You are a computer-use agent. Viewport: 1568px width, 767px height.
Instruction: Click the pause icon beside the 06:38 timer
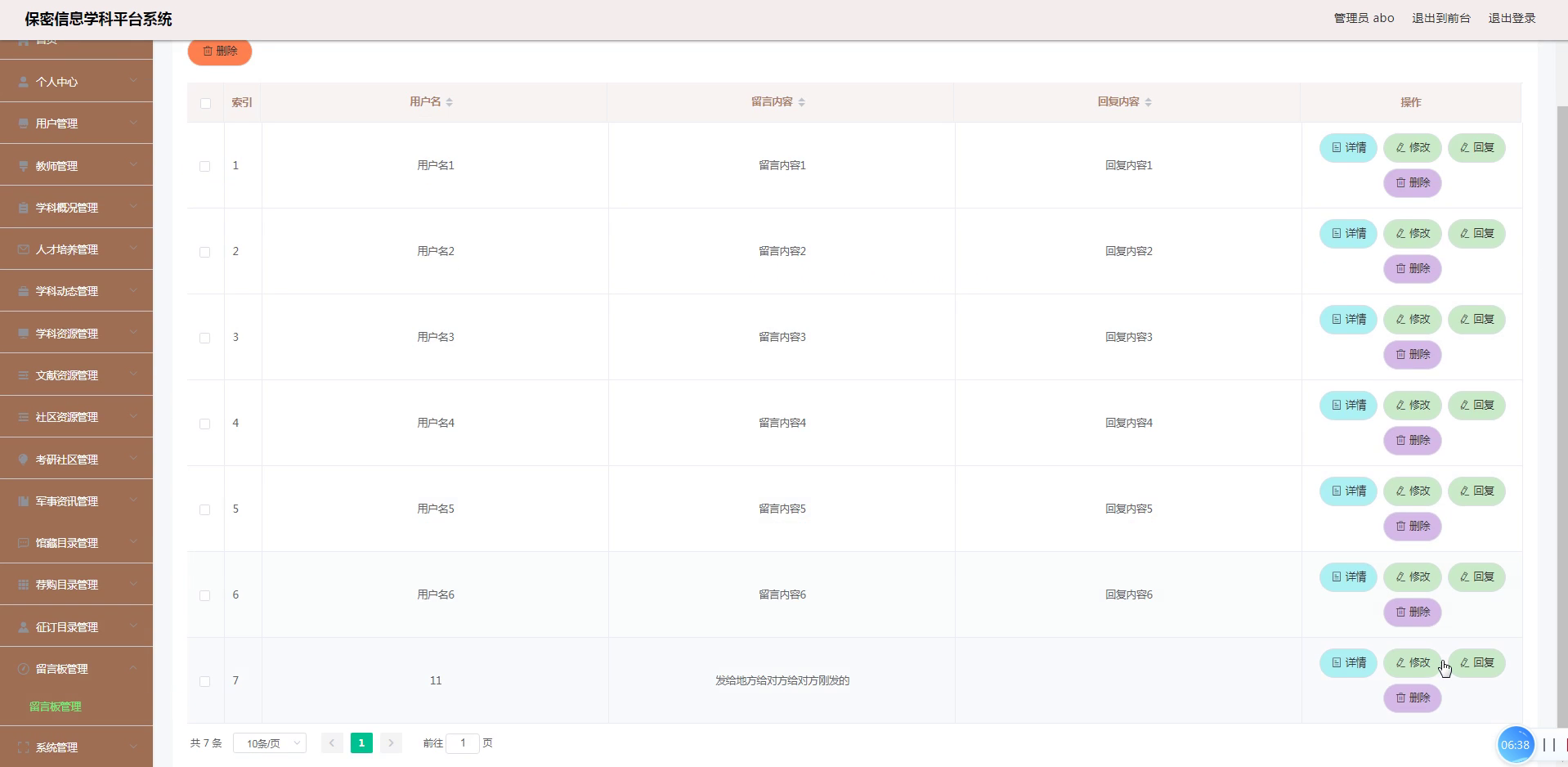point(1549,745)
